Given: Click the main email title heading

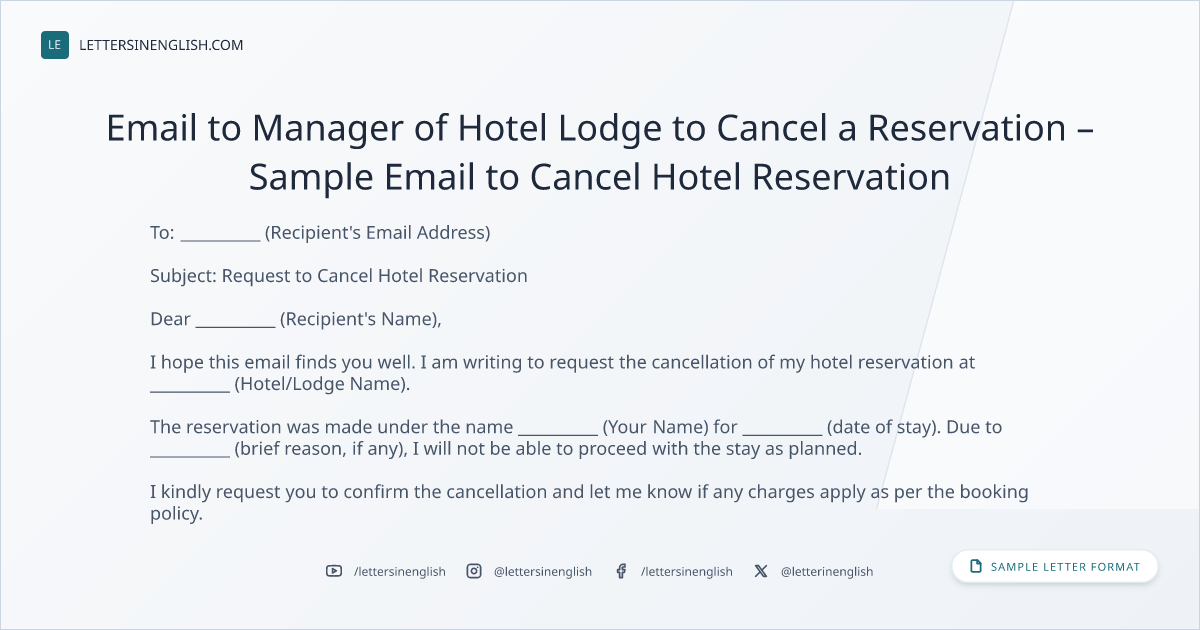Looking at the screenshot, I should [x=600, y=152].
